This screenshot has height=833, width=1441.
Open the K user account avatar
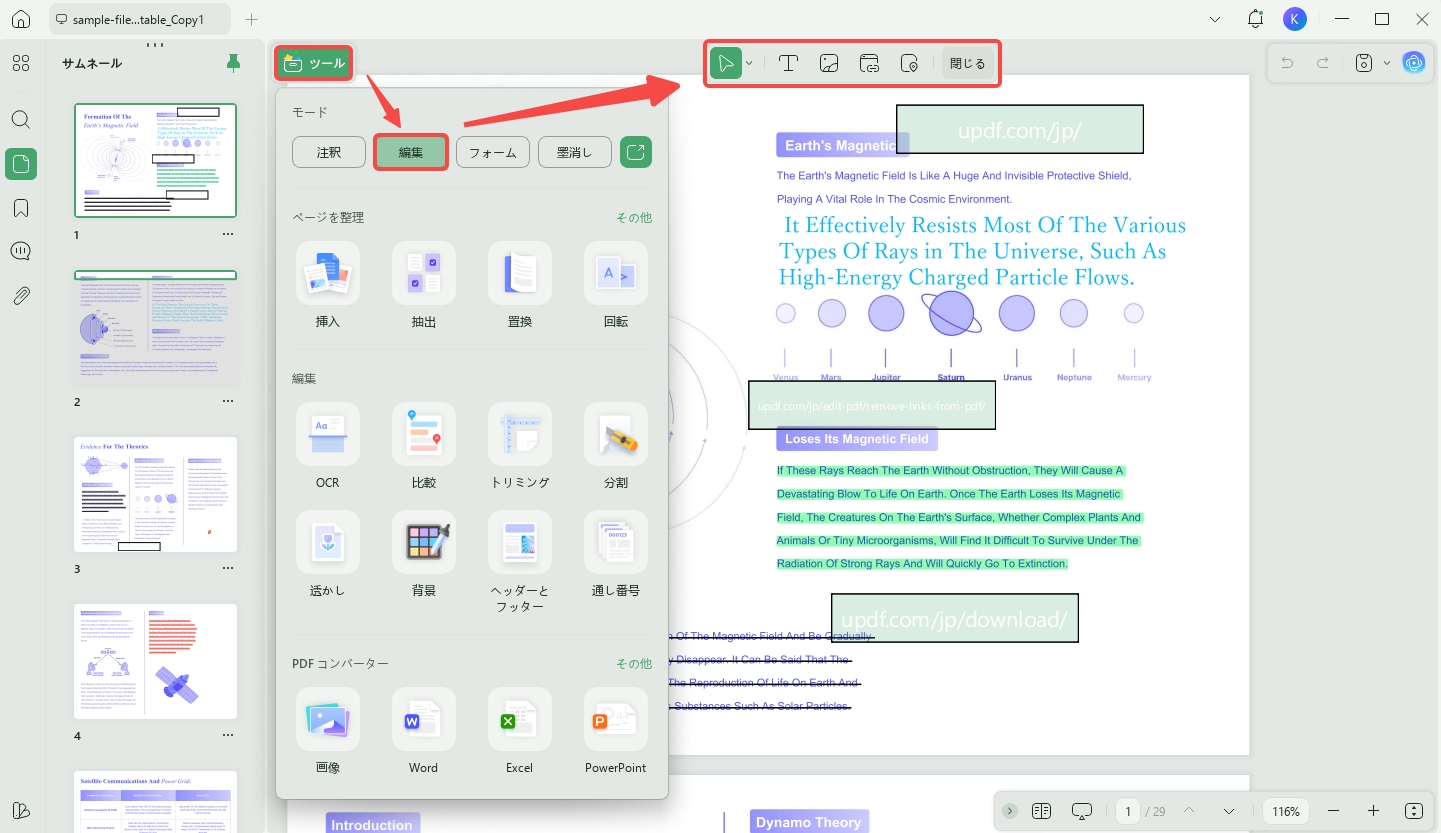pos(1294,19)
